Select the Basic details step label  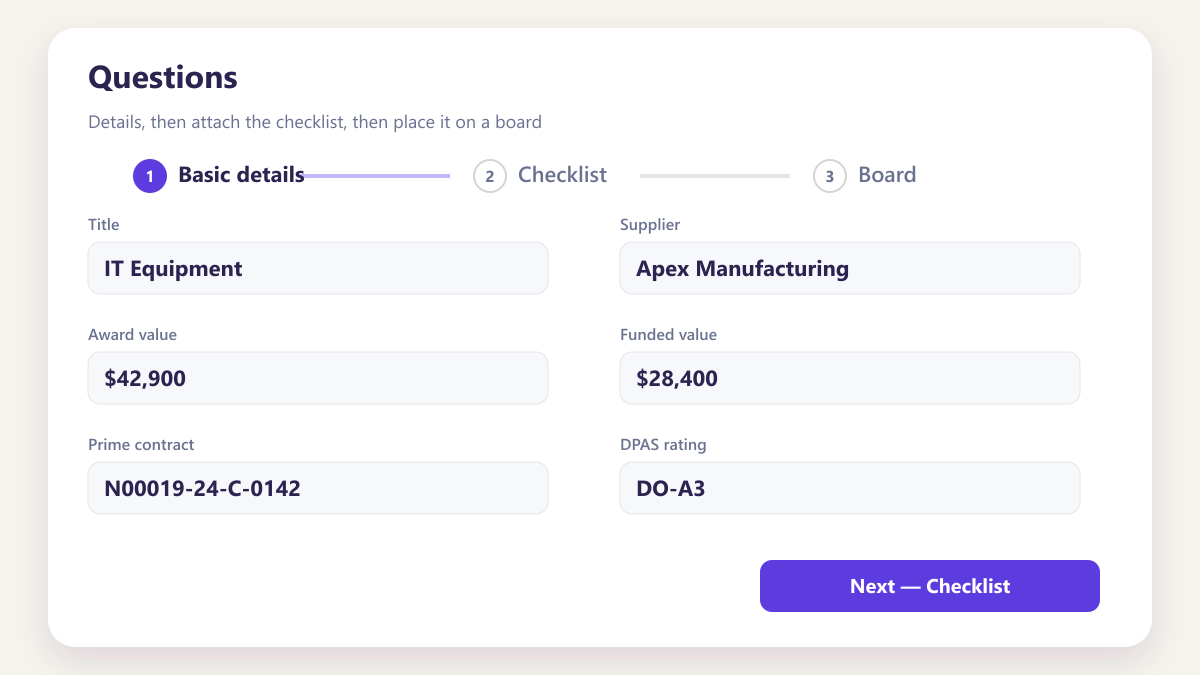pos(241,175)
